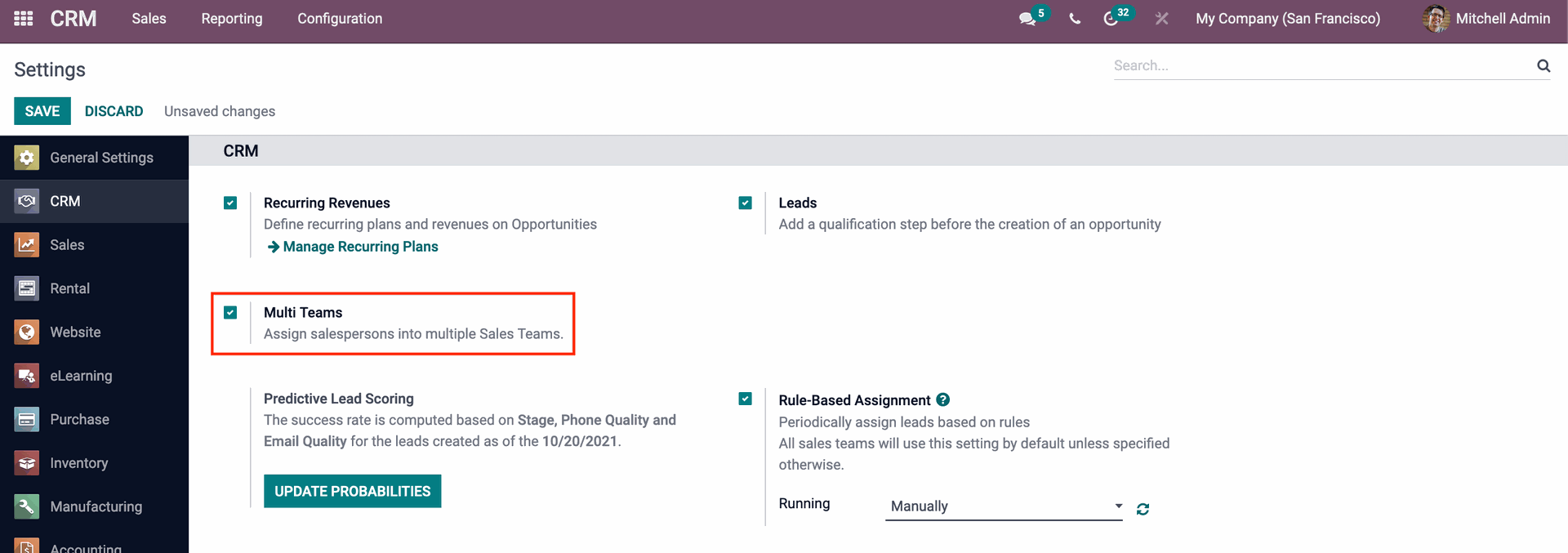Image resolution: width=1568 pixels, height=553 pixels.
Task: Click the phone call icon
Action: [1075, 18]
